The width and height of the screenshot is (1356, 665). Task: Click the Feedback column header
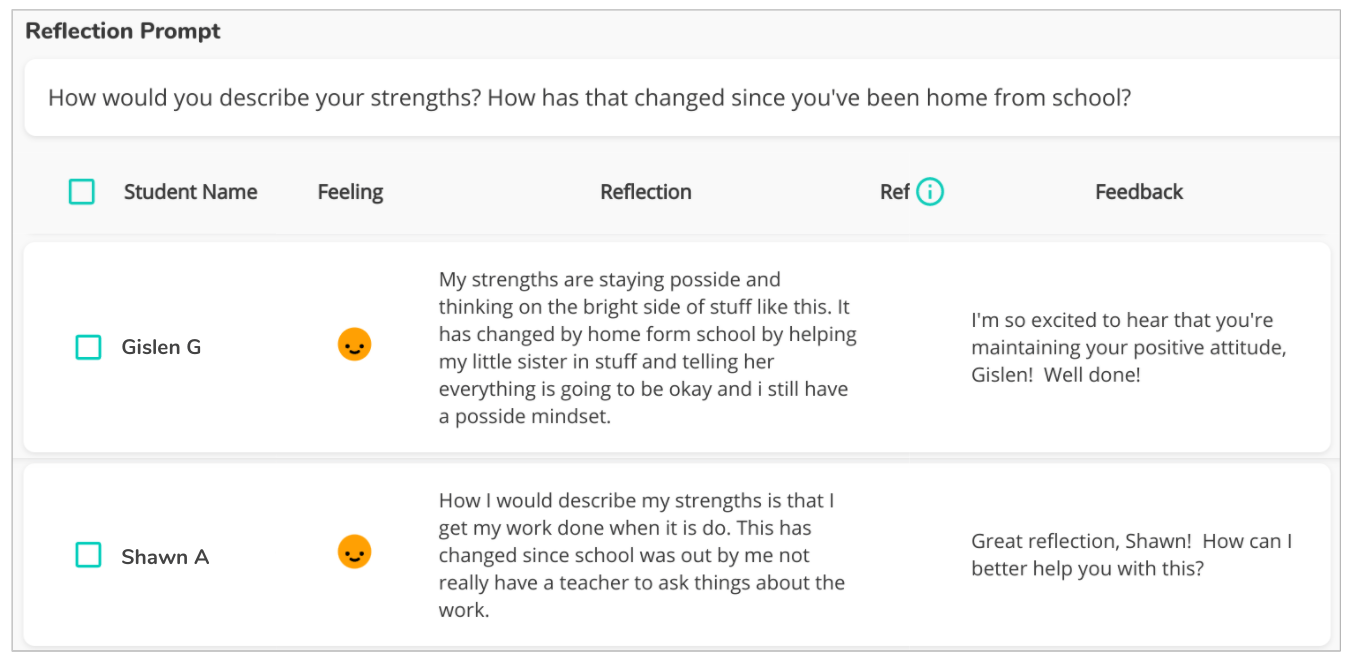tap(1138, 191)
